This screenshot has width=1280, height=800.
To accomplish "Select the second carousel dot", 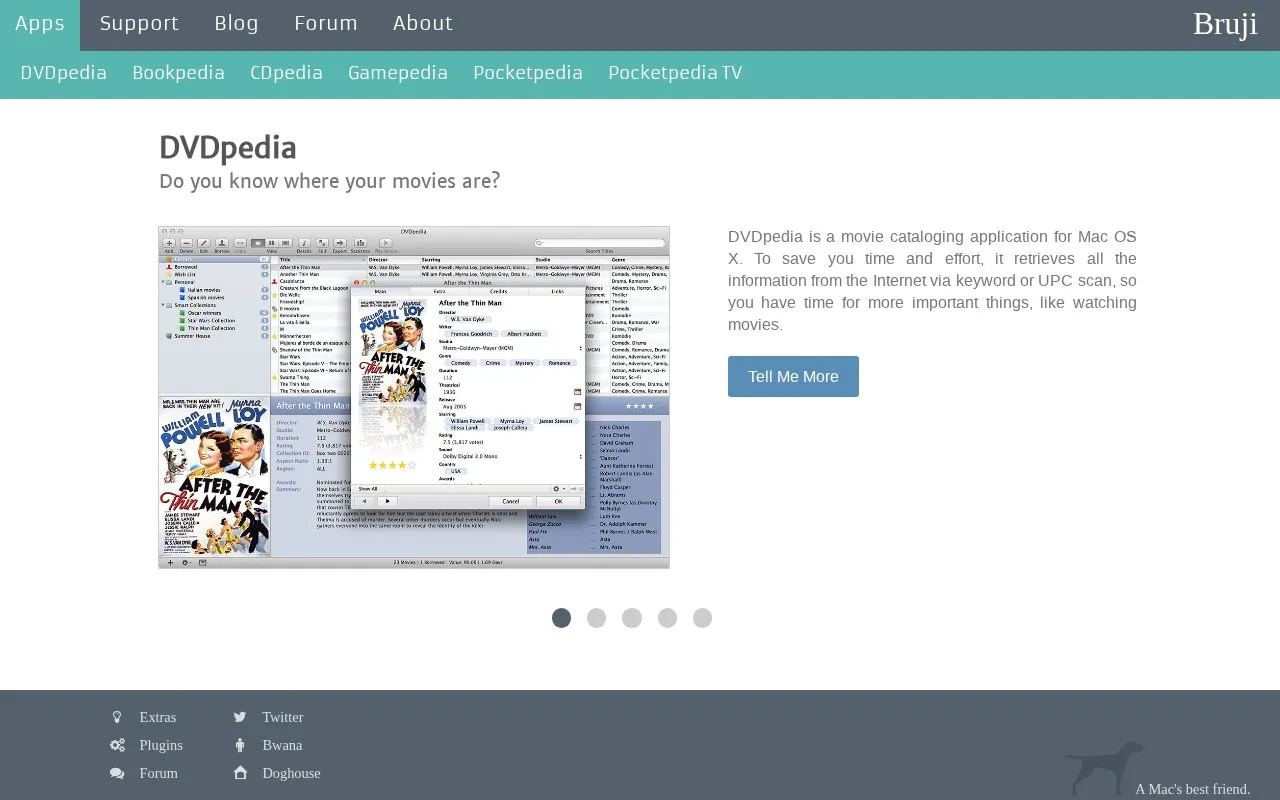I will coord(597,618).
